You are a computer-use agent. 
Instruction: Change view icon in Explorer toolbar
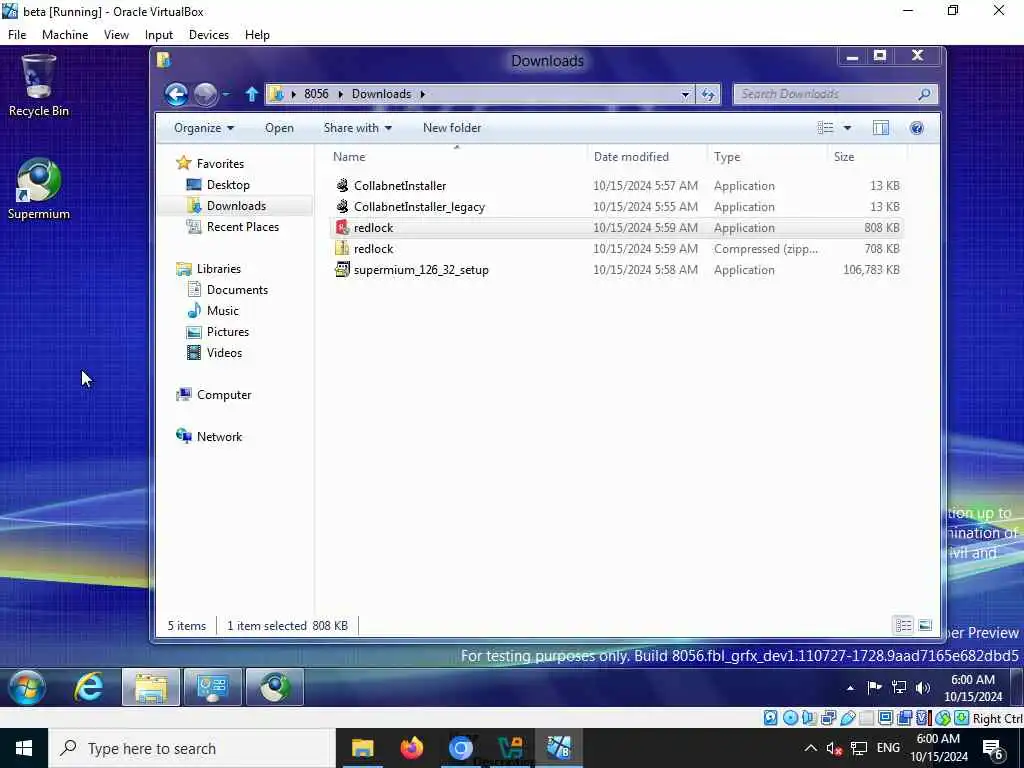pyautogui.click(x=825, y=128)
